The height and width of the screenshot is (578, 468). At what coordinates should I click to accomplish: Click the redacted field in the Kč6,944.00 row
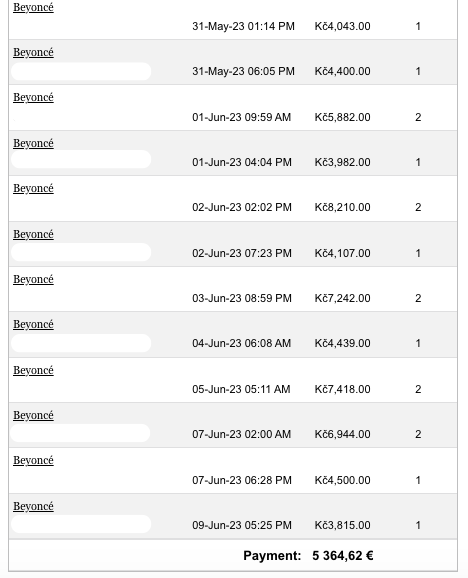click(x=80, y=433)
